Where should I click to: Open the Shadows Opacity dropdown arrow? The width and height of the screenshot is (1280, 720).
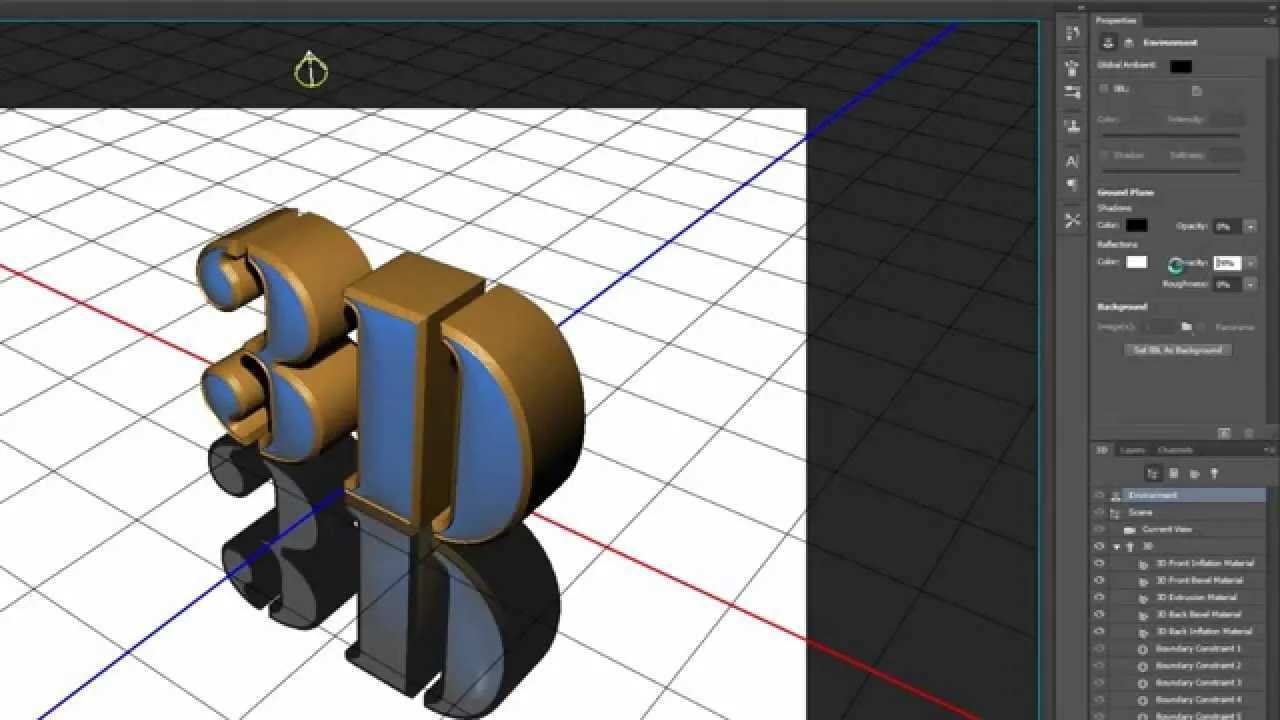1250,227
